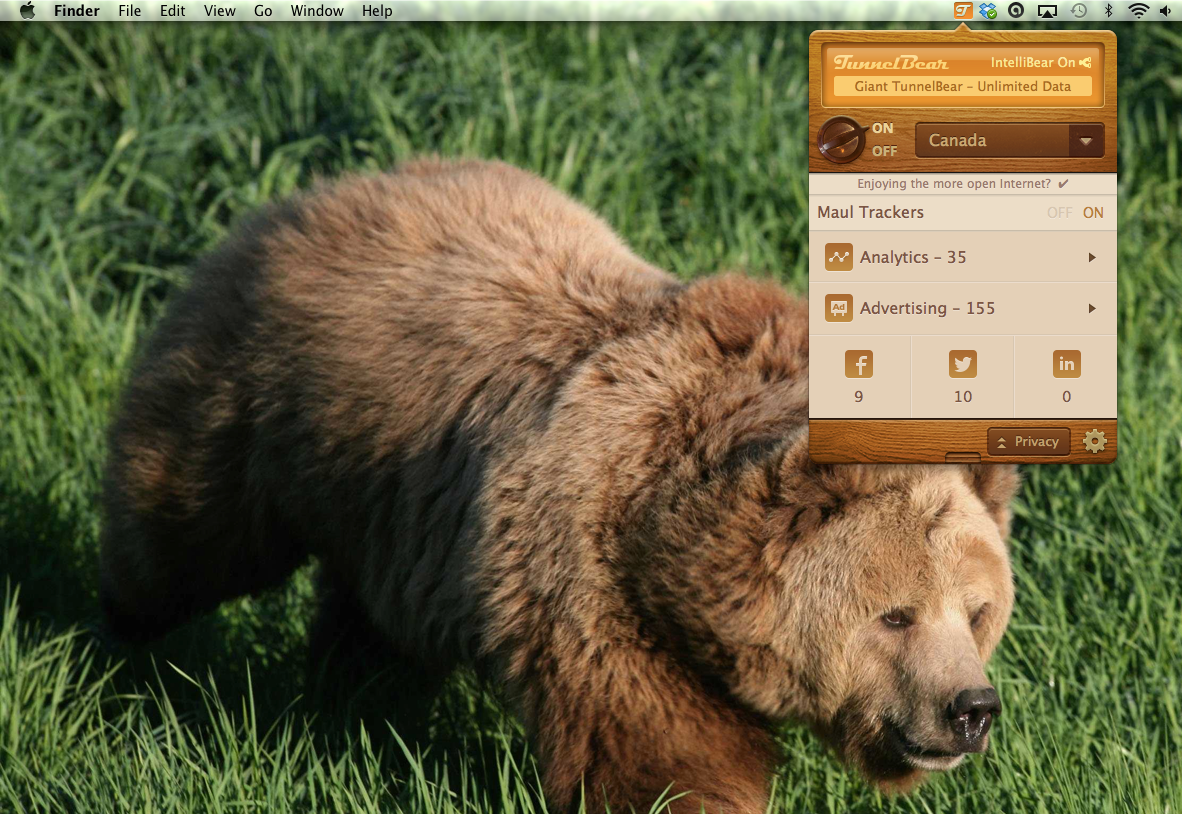Click the Maul Trackers label
Screen dimensions: 1182x814
click(x=871, y=213)
